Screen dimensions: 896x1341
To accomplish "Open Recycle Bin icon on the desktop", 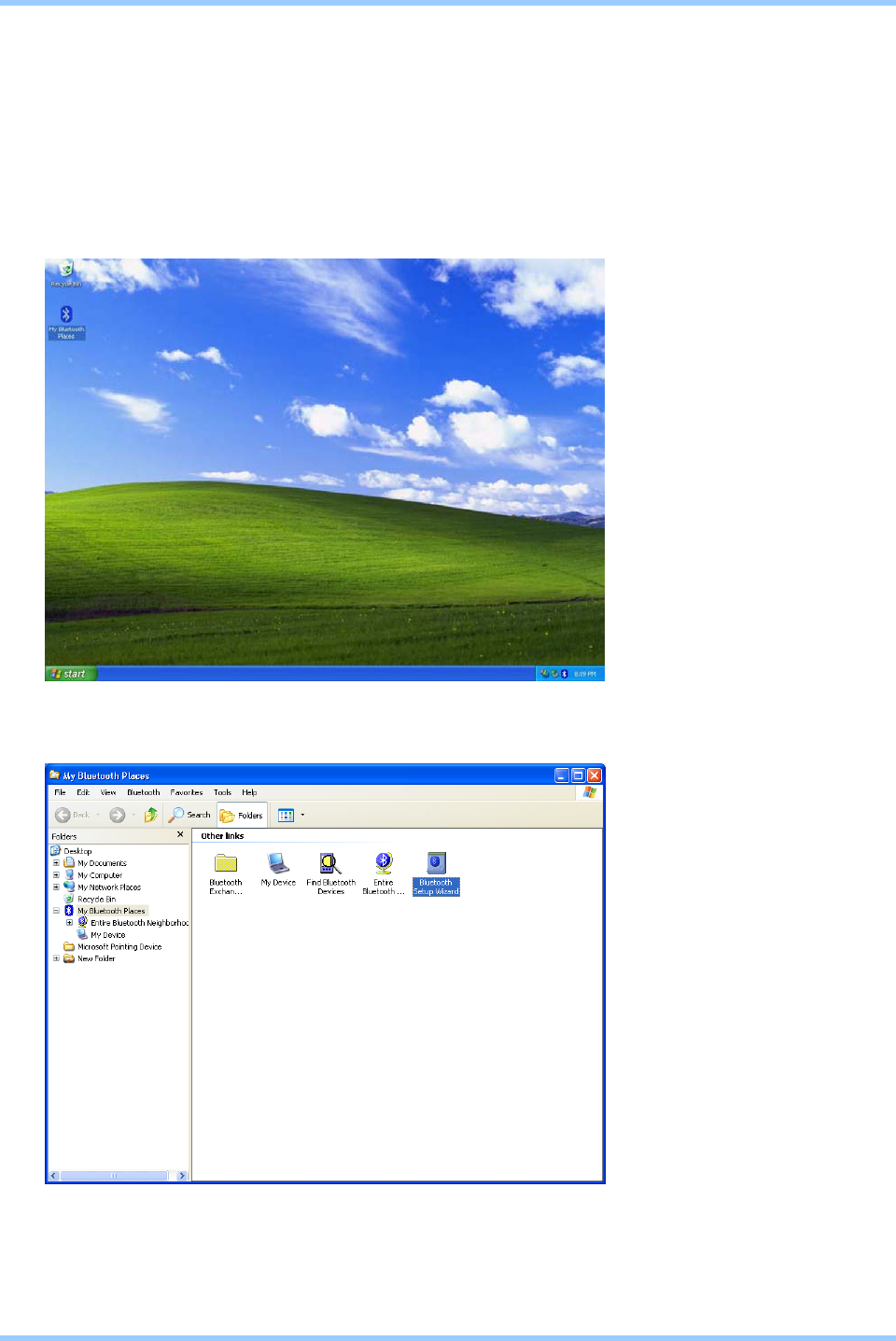I will (65, 273).
